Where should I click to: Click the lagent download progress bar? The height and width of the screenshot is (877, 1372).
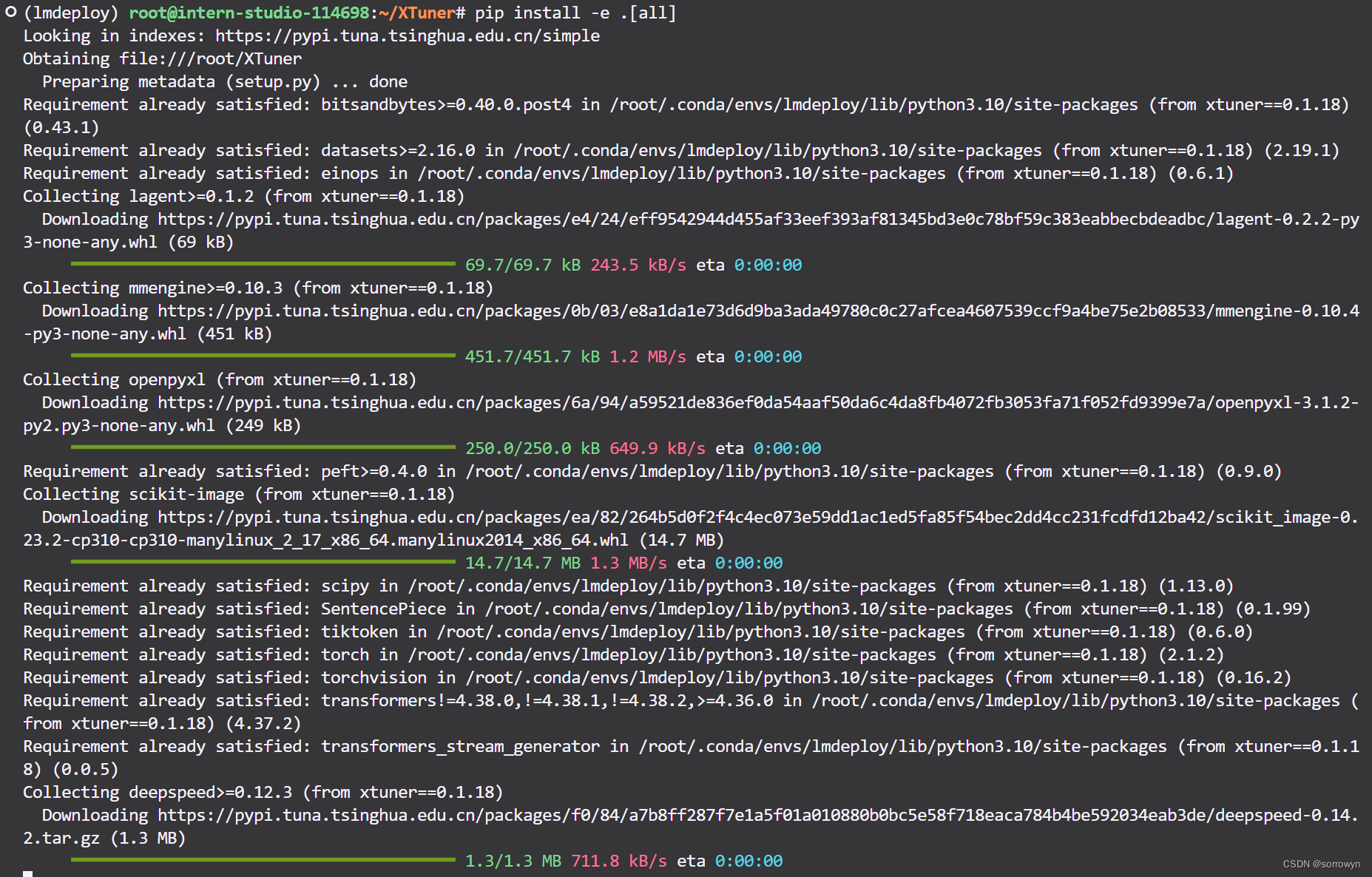point(263,263)
